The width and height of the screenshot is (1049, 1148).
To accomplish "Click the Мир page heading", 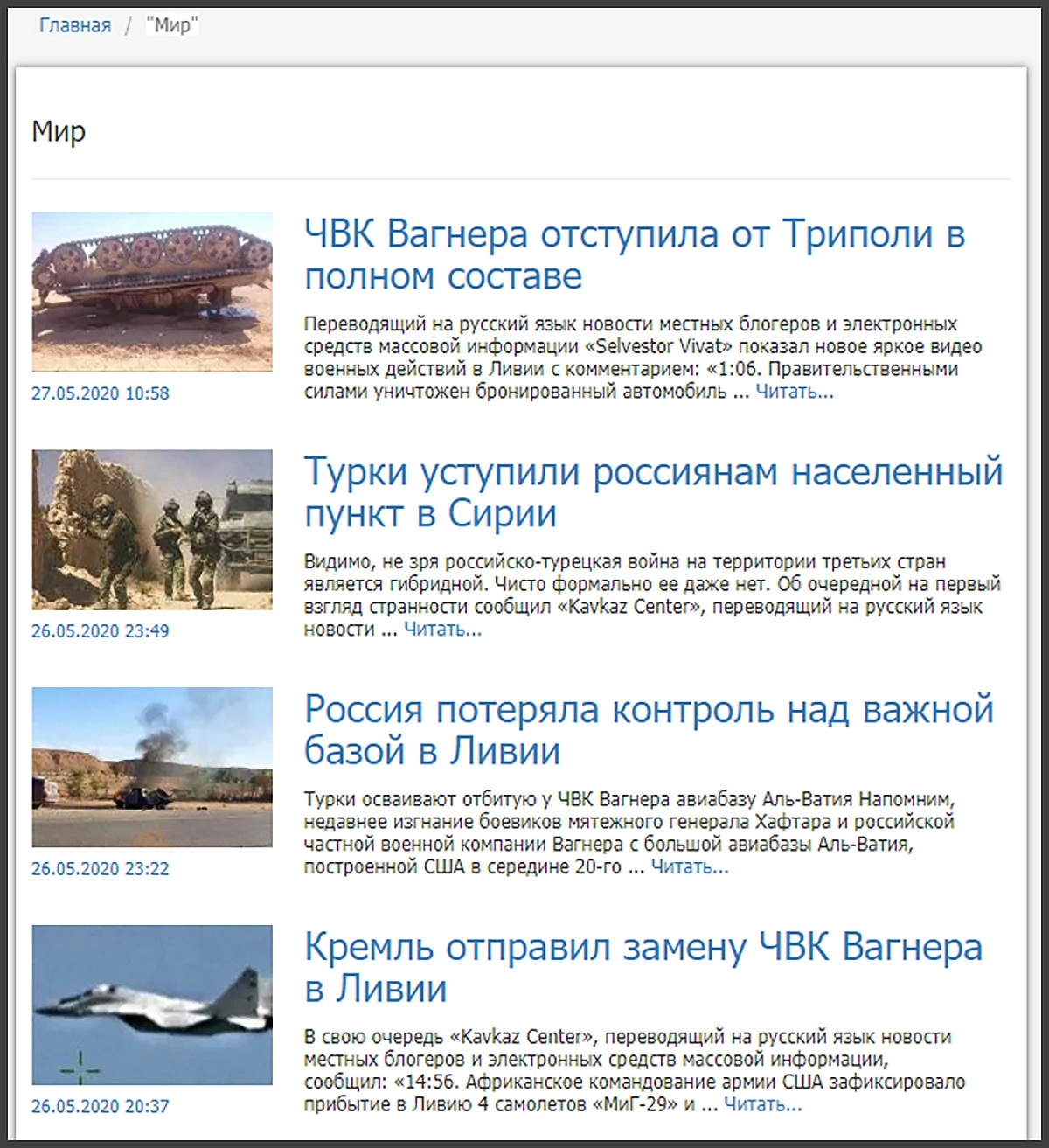I will [x=59, y=132].
